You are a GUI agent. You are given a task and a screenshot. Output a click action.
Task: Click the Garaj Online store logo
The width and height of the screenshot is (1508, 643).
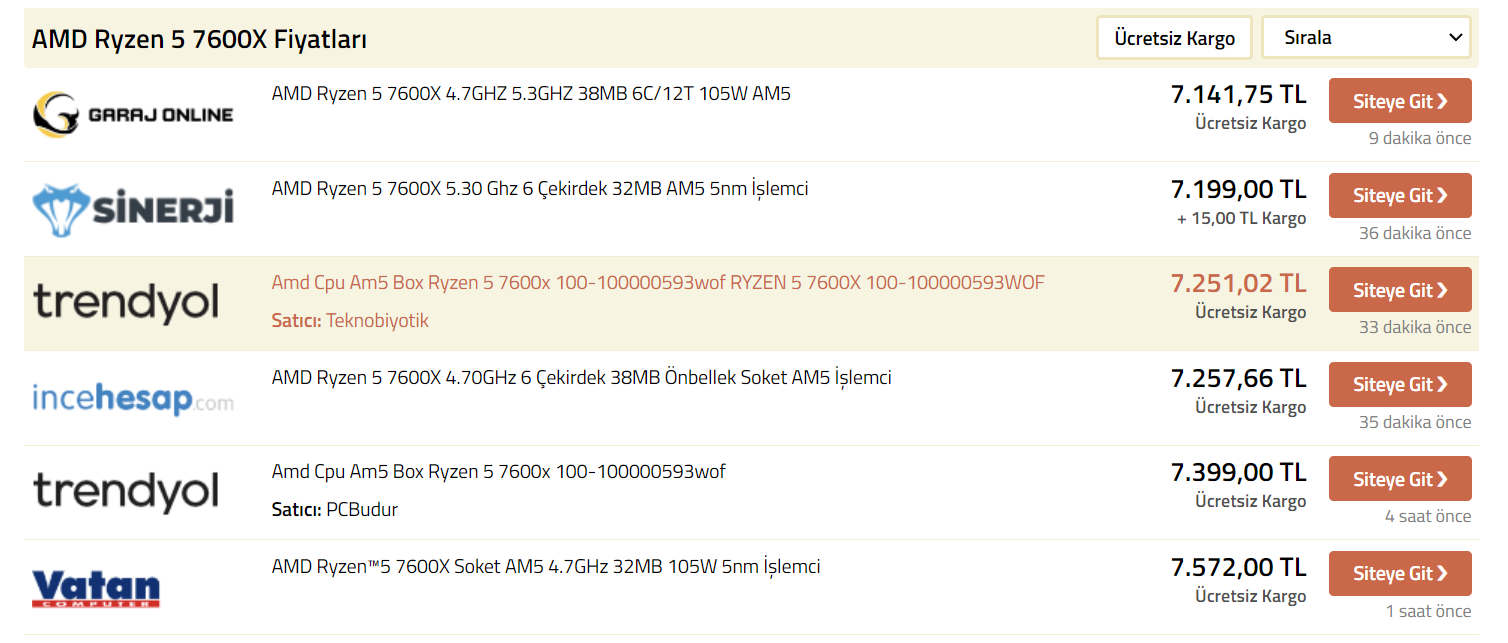133,114
